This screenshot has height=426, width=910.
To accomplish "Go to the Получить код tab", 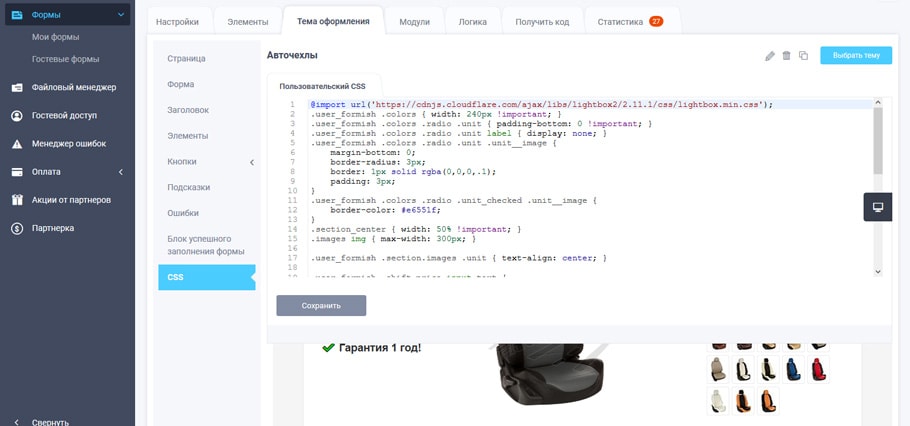I will [542, 22].
